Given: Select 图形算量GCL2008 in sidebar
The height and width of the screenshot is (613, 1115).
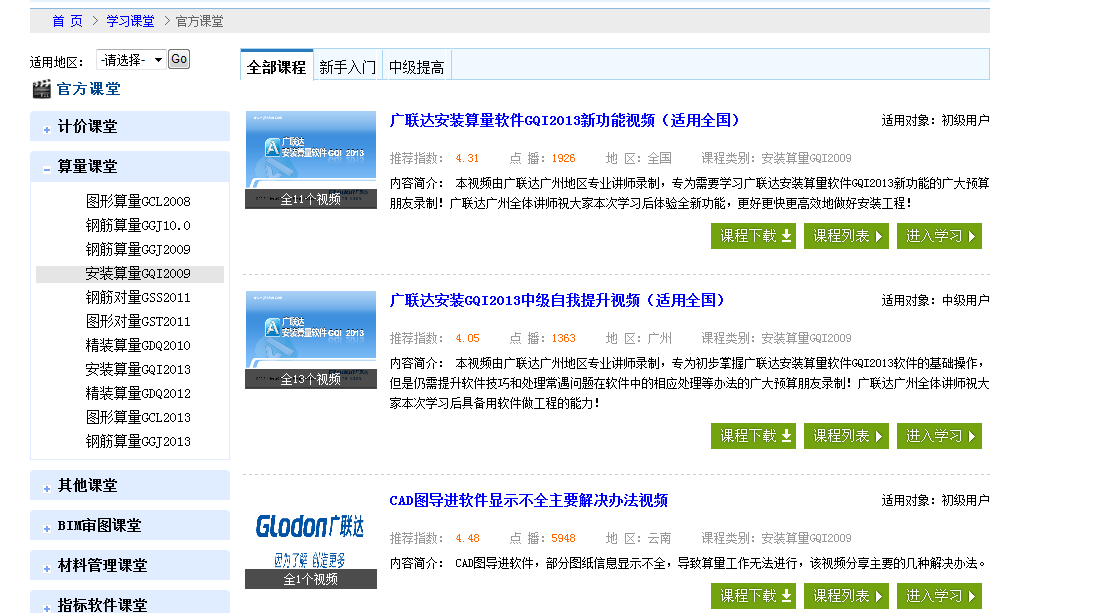Looking at the screenshot, I should click(x=138, y=201).
